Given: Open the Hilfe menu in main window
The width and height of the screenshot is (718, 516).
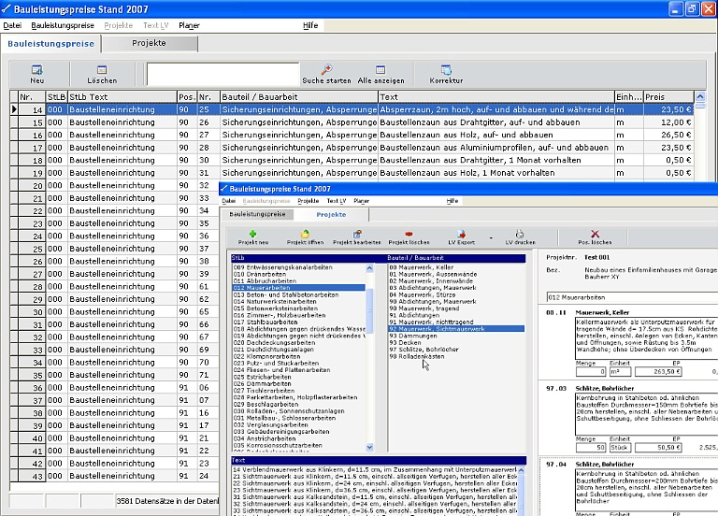Looking at the screenshot, I should [311, 24].
